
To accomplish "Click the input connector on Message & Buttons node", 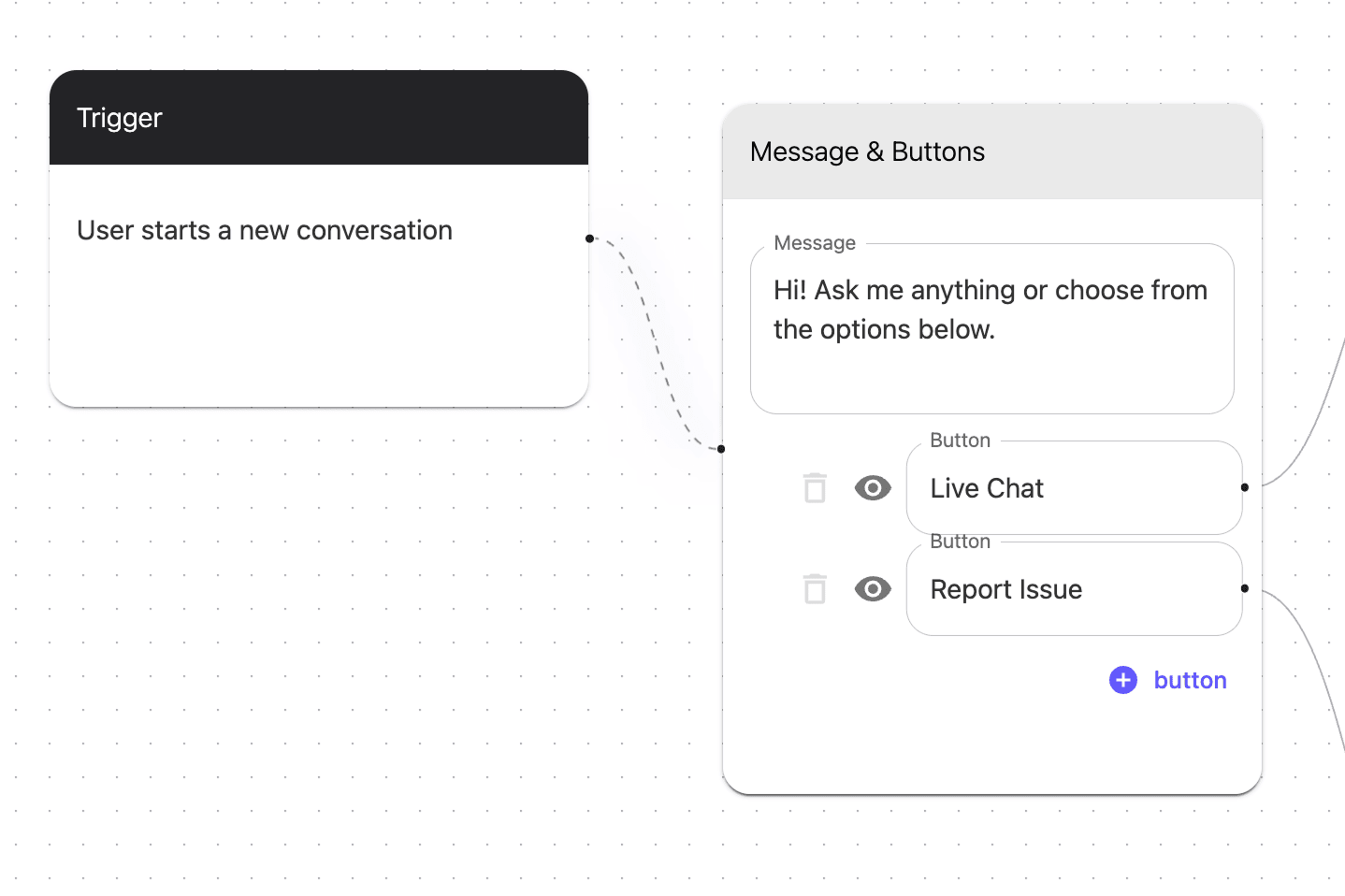I will point(721,449).
